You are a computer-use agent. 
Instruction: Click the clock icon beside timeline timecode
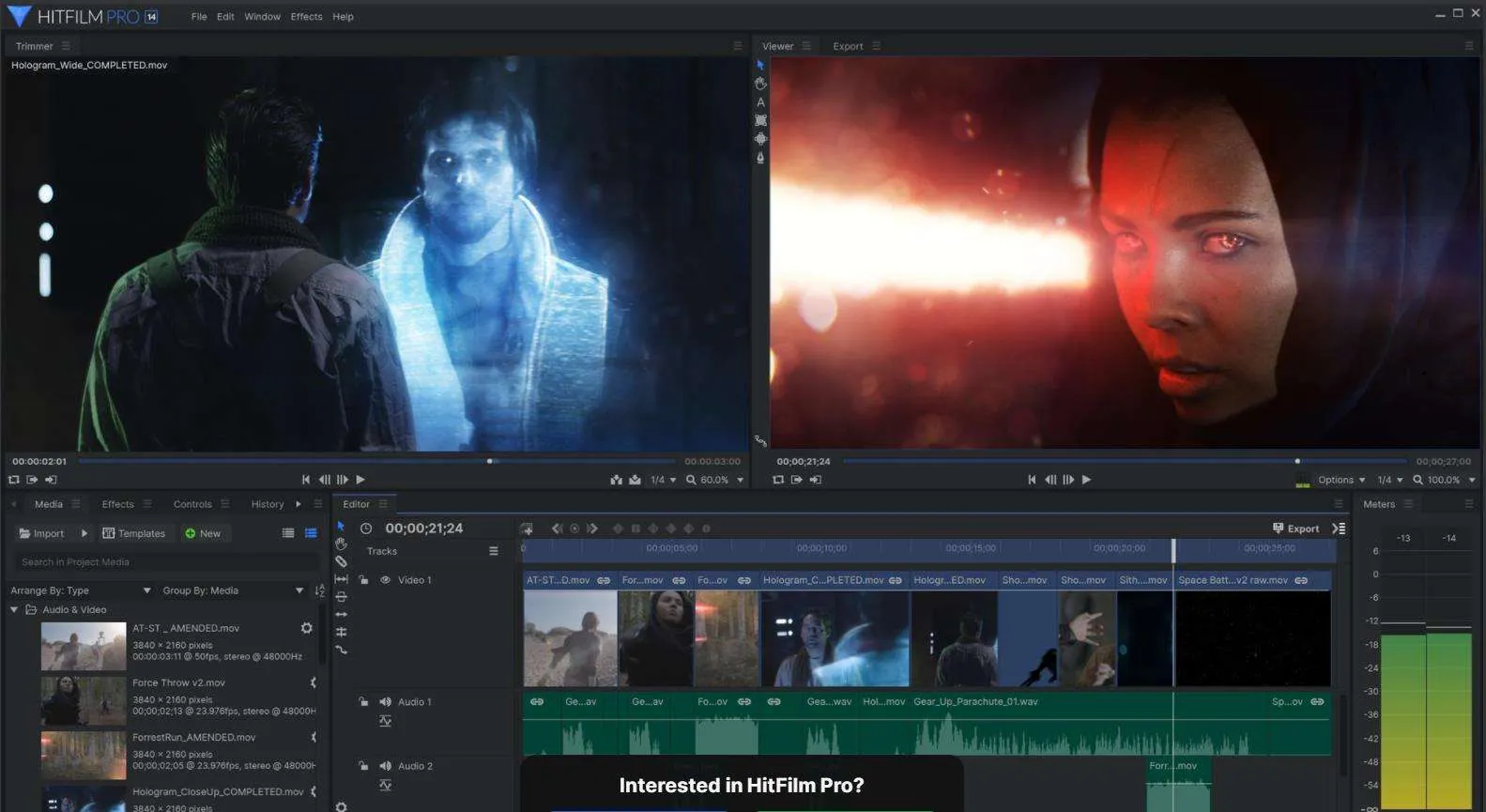tap(366, 529)
